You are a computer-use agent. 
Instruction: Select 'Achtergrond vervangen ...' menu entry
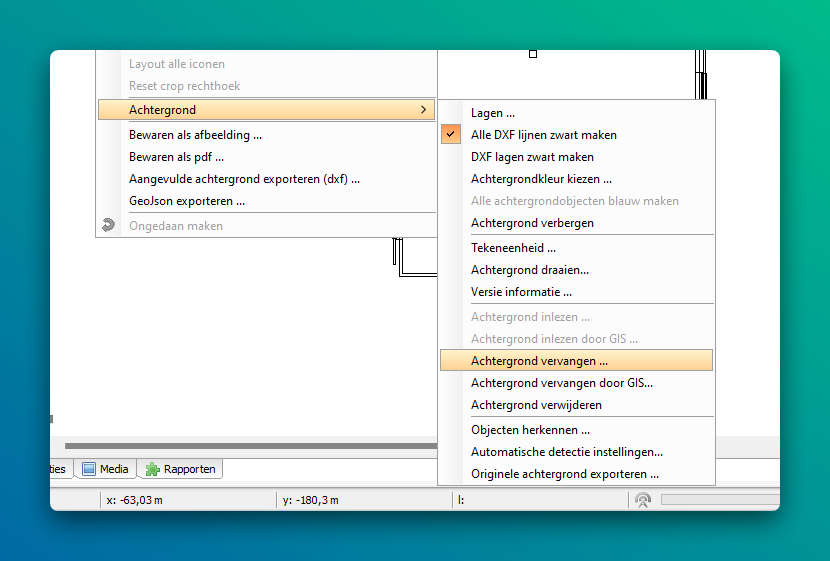pyautogui.click(x=540, y=361)
